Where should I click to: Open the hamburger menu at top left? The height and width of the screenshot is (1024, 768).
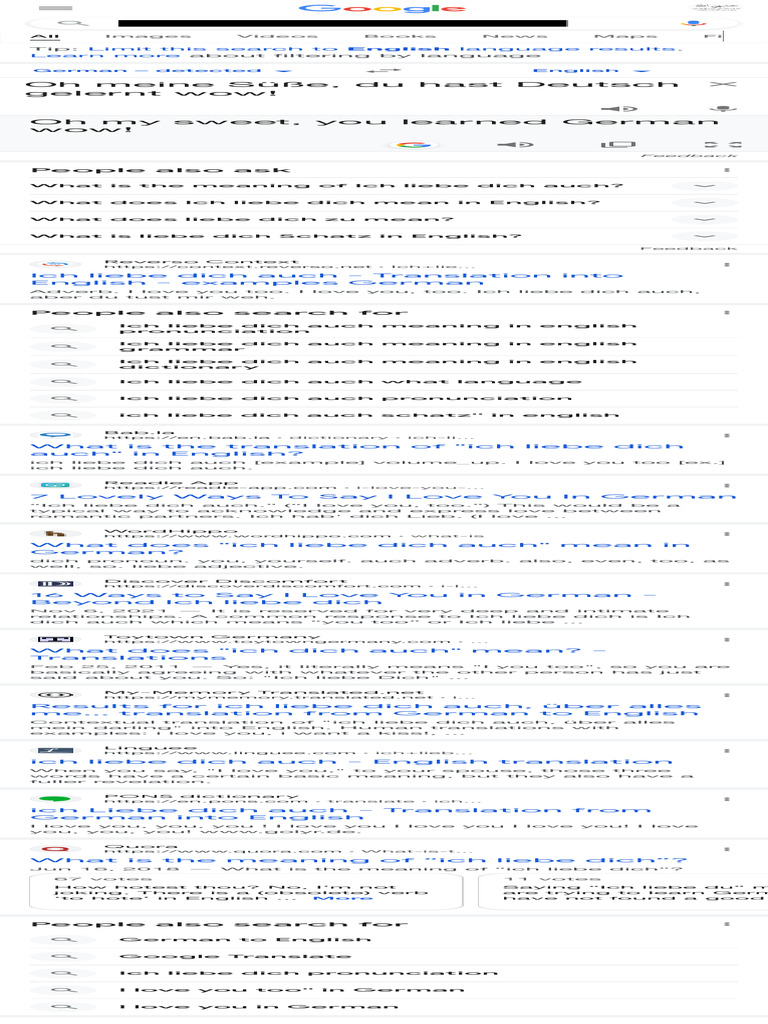pos(56,8)
